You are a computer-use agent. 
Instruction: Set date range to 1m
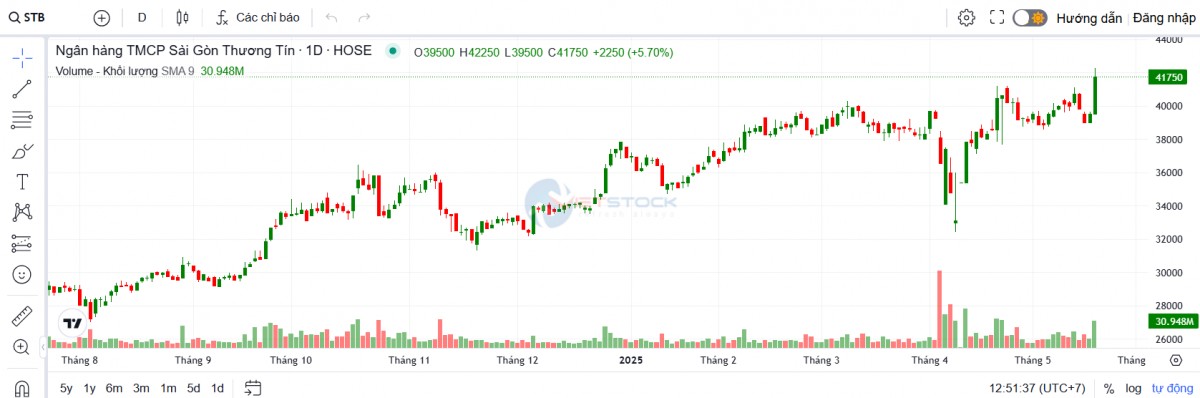168,388
